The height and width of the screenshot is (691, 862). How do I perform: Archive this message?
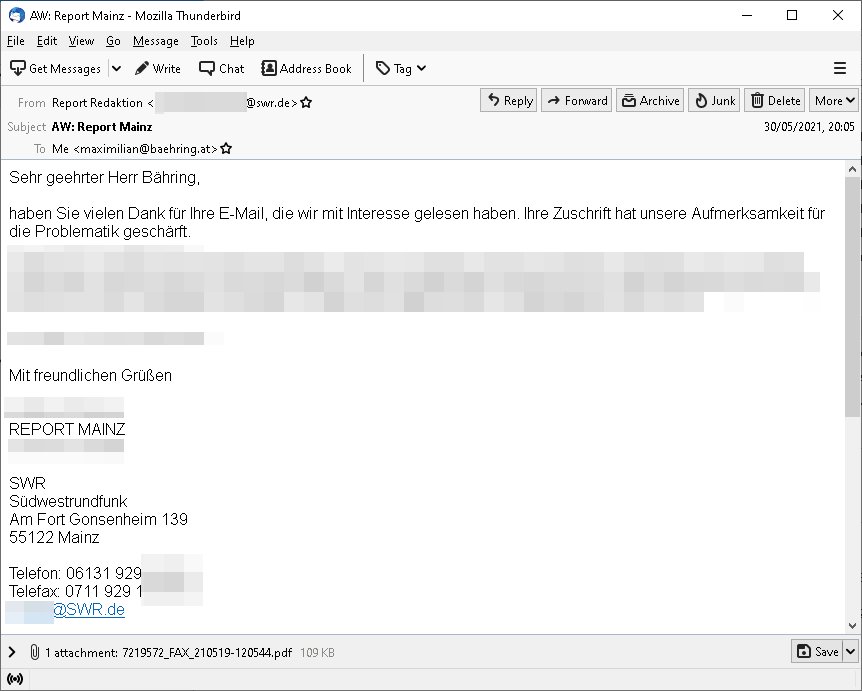650,101
